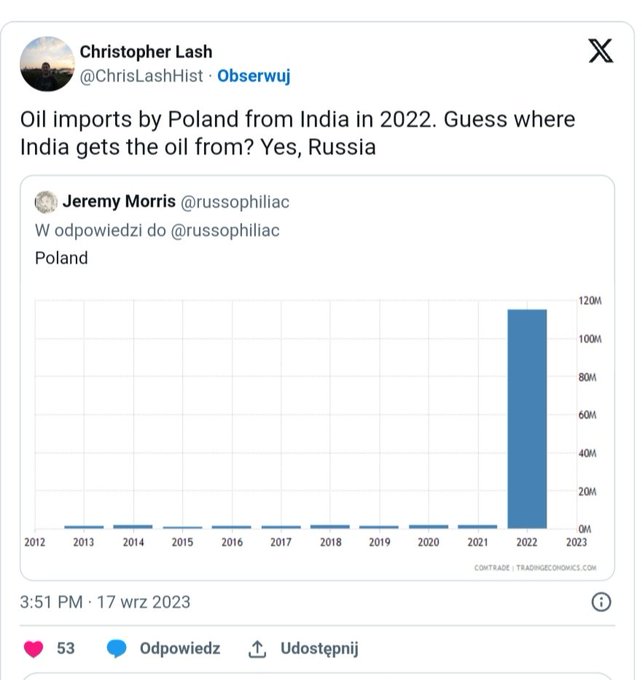Open the tweet info circle icon
Viewport: 642px width, 680px height.
pos(601,602)
